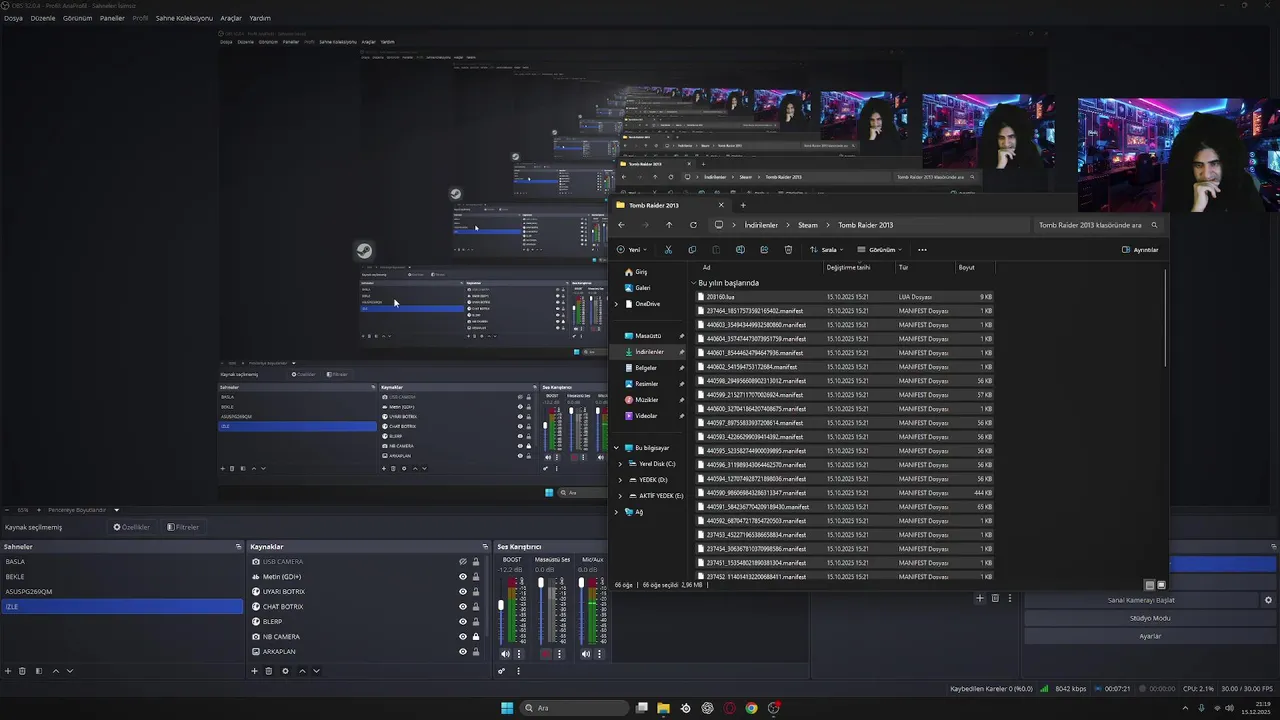
Task: Click Özellikler button above scenes
Action: 131,527
